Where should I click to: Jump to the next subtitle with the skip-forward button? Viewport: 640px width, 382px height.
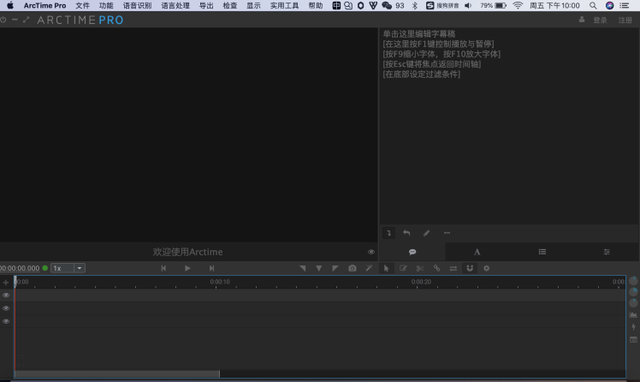(x=211, y=268)
